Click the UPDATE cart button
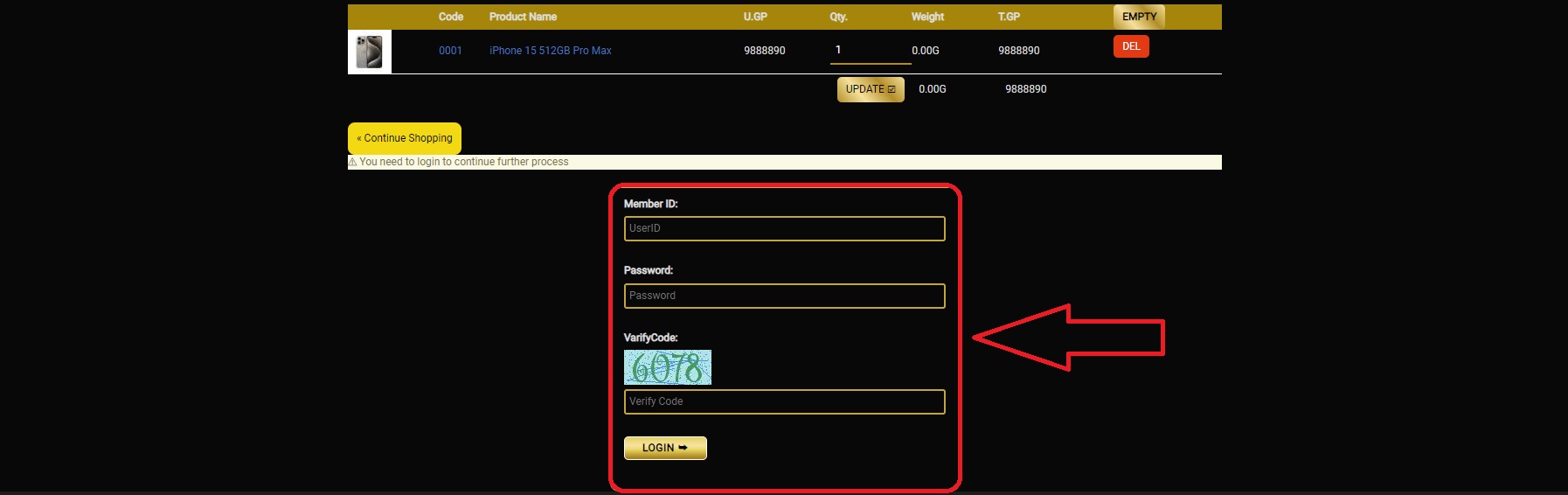 click(870, 89)
